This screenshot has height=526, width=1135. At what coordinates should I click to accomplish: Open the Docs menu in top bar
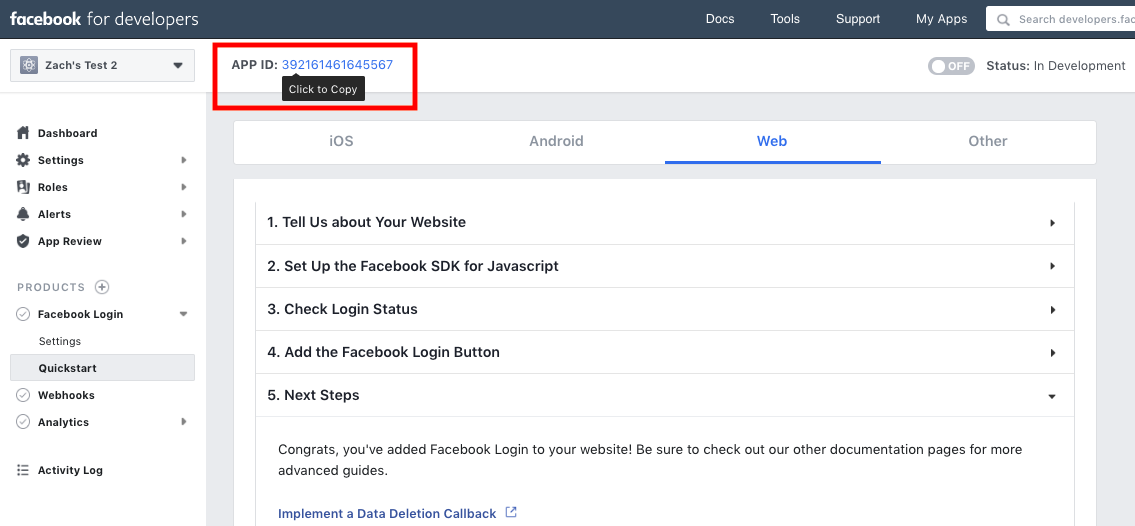tap(720, 20)
